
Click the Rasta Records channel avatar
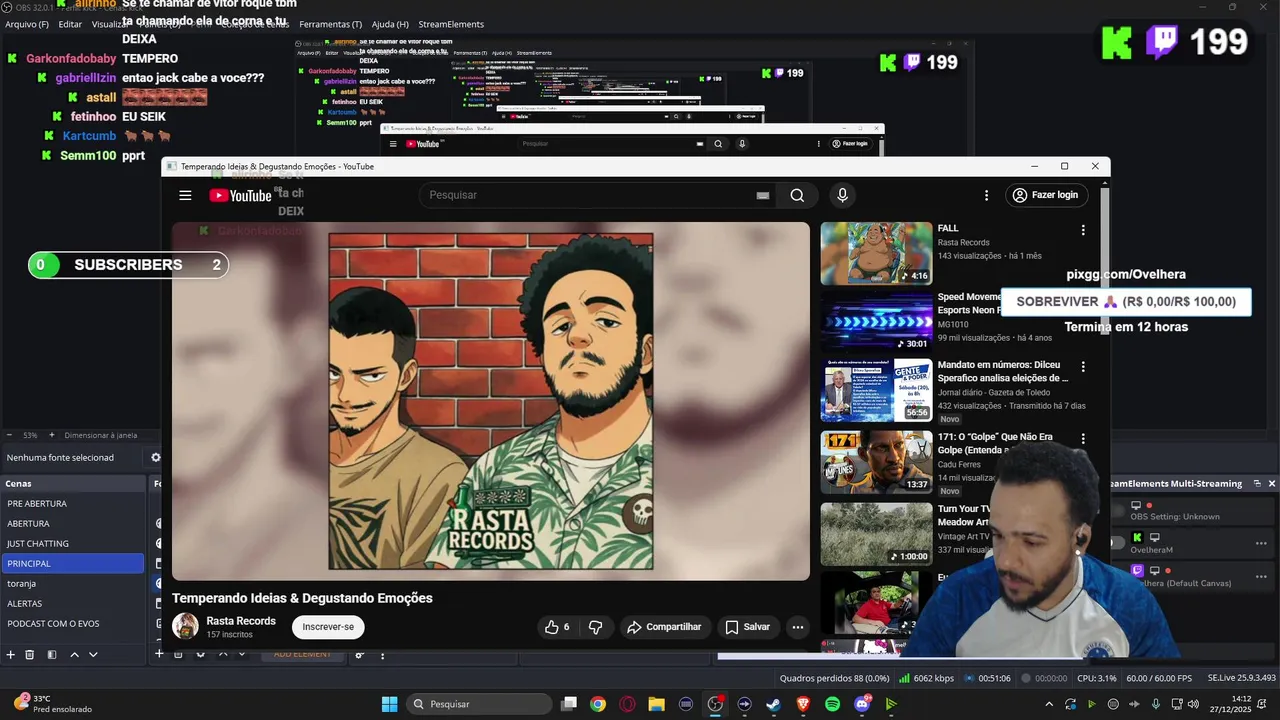(185, 627)
